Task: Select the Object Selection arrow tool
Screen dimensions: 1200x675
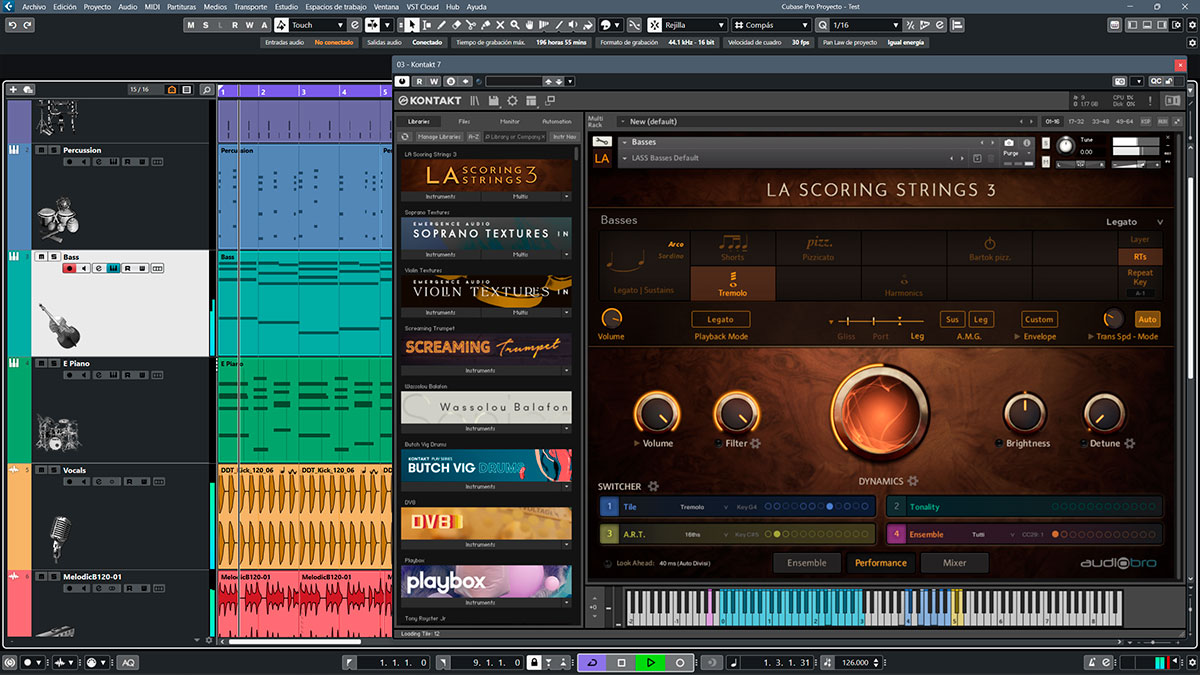Action: click(x=413, y=25)
